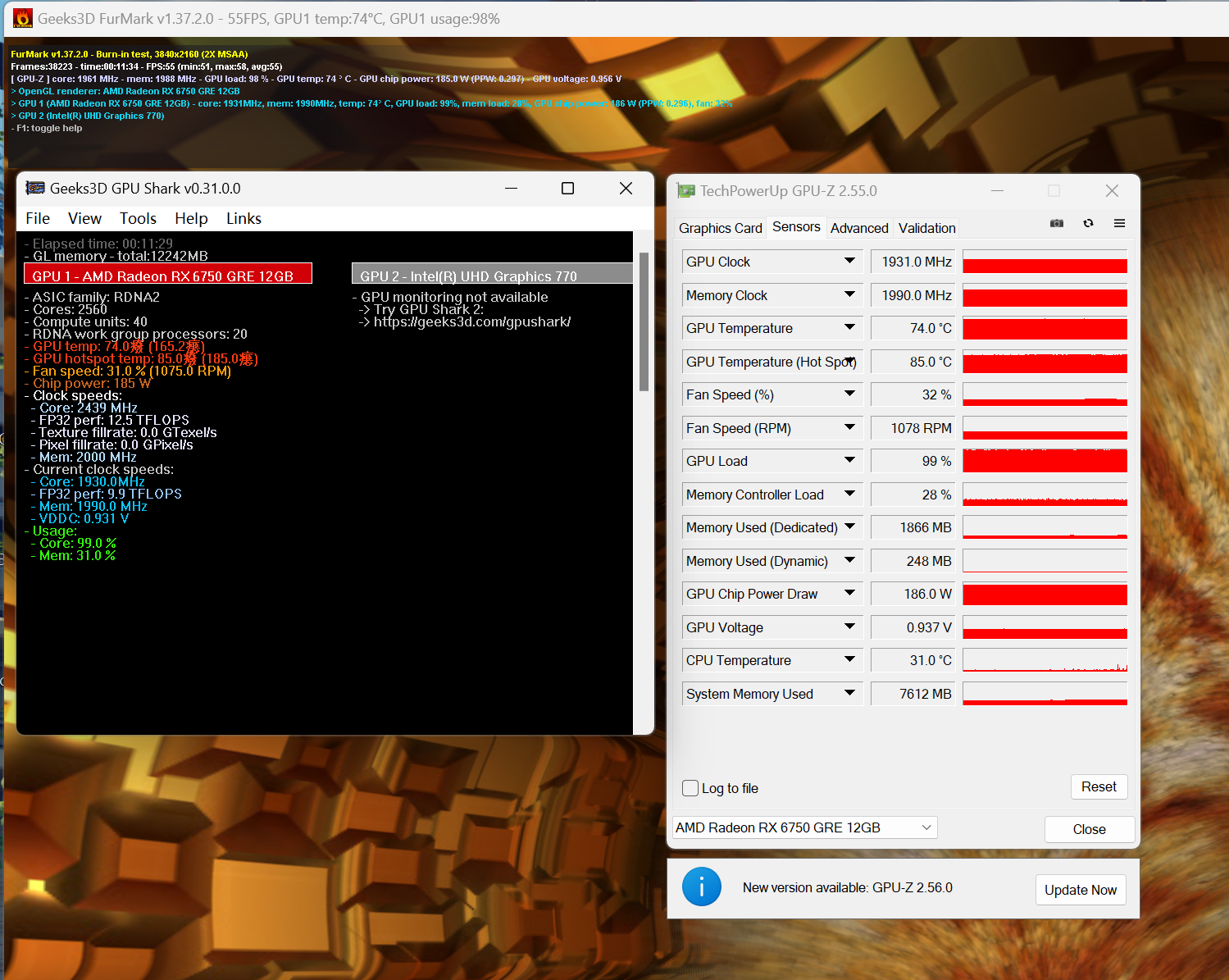Open the CPU Temperature sensor dropdown
1229x980 pixels.
pos(850,659)
